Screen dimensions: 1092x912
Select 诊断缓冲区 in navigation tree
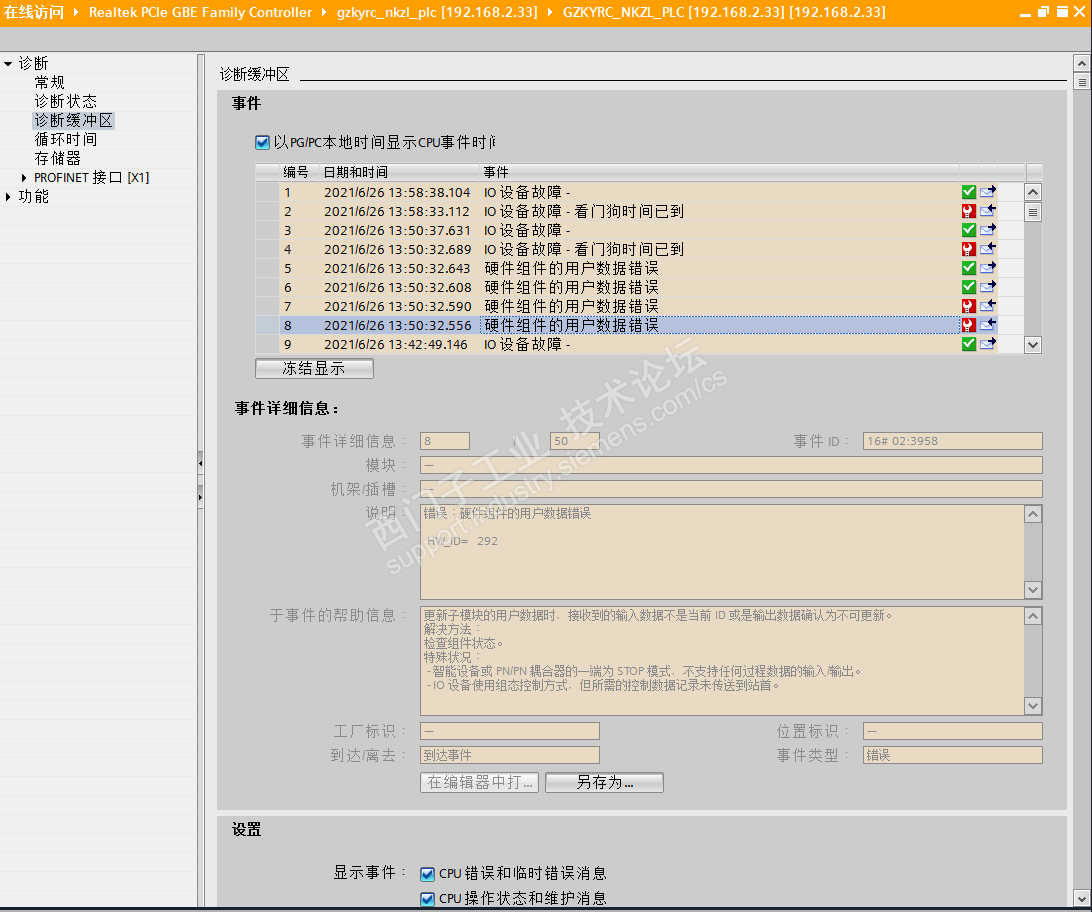pos(73,120)
